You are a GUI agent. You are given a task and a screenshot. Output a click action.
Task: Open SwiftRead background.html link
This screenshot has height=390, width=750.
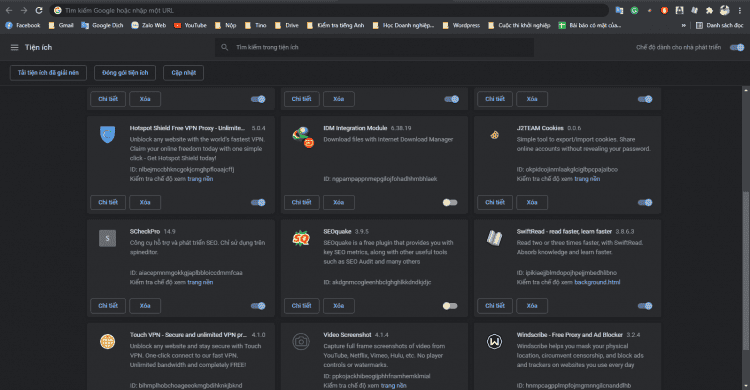597,282
